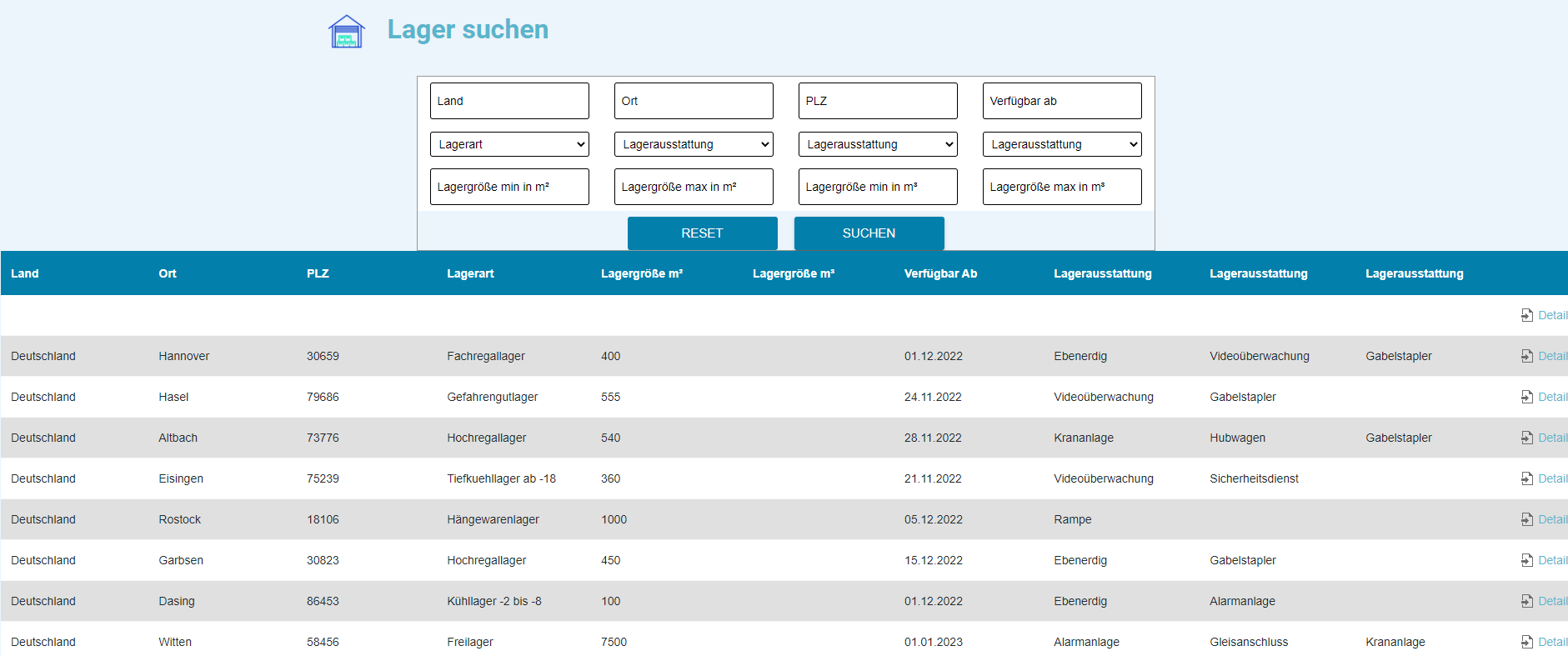This screenshot has width=1568, height=656.
Task: Click the detail icon for Garbsen row
Action: coord(1527,560)
